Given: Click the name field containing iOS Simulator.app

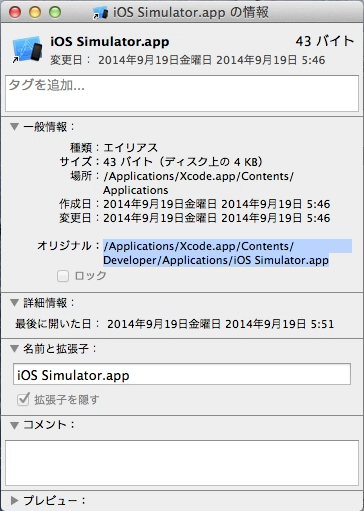Looking at the screenshot, I should 182,374.
